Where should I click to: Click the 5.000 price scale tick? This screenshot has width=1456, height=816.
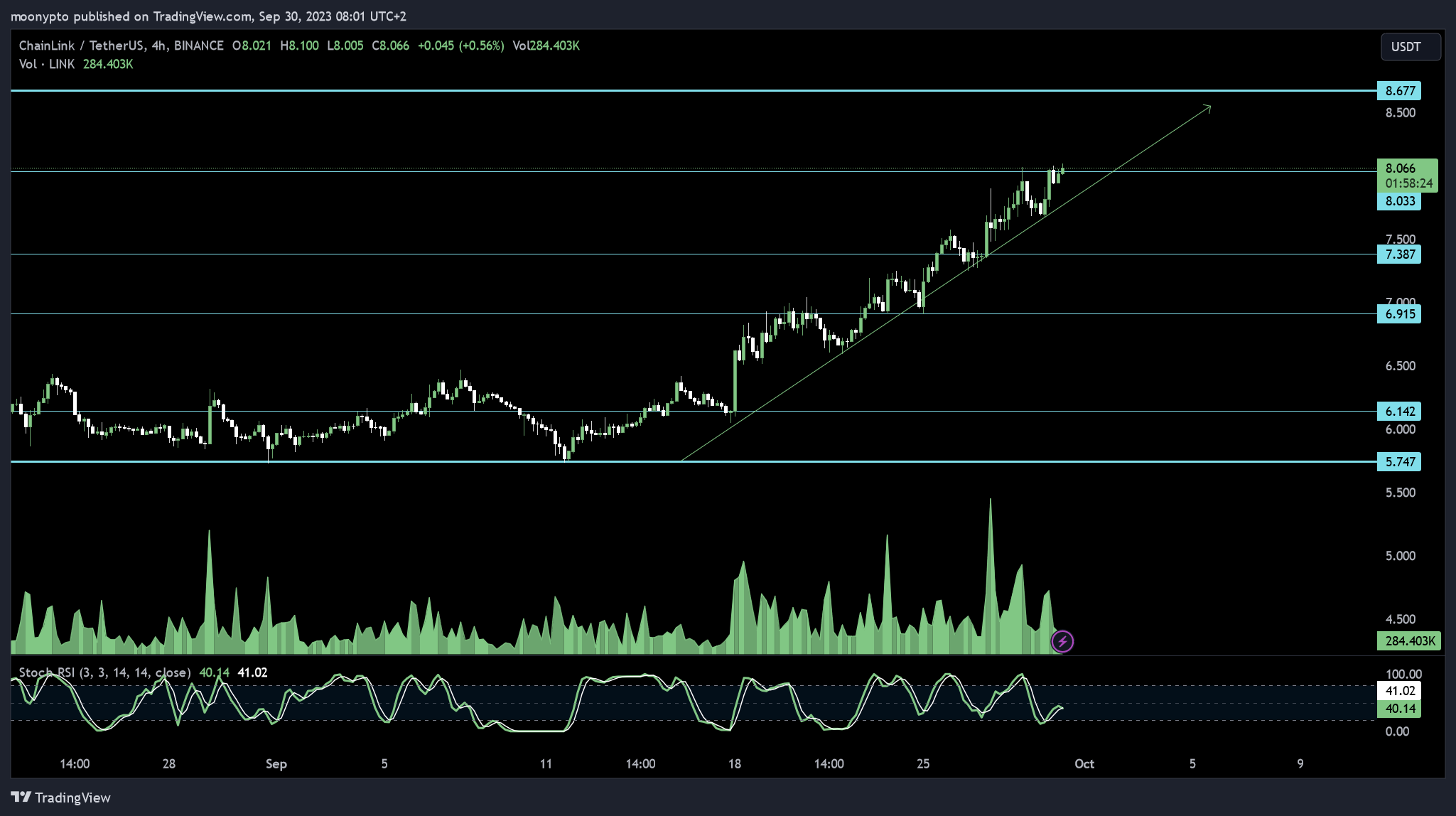pos(1401,556)
